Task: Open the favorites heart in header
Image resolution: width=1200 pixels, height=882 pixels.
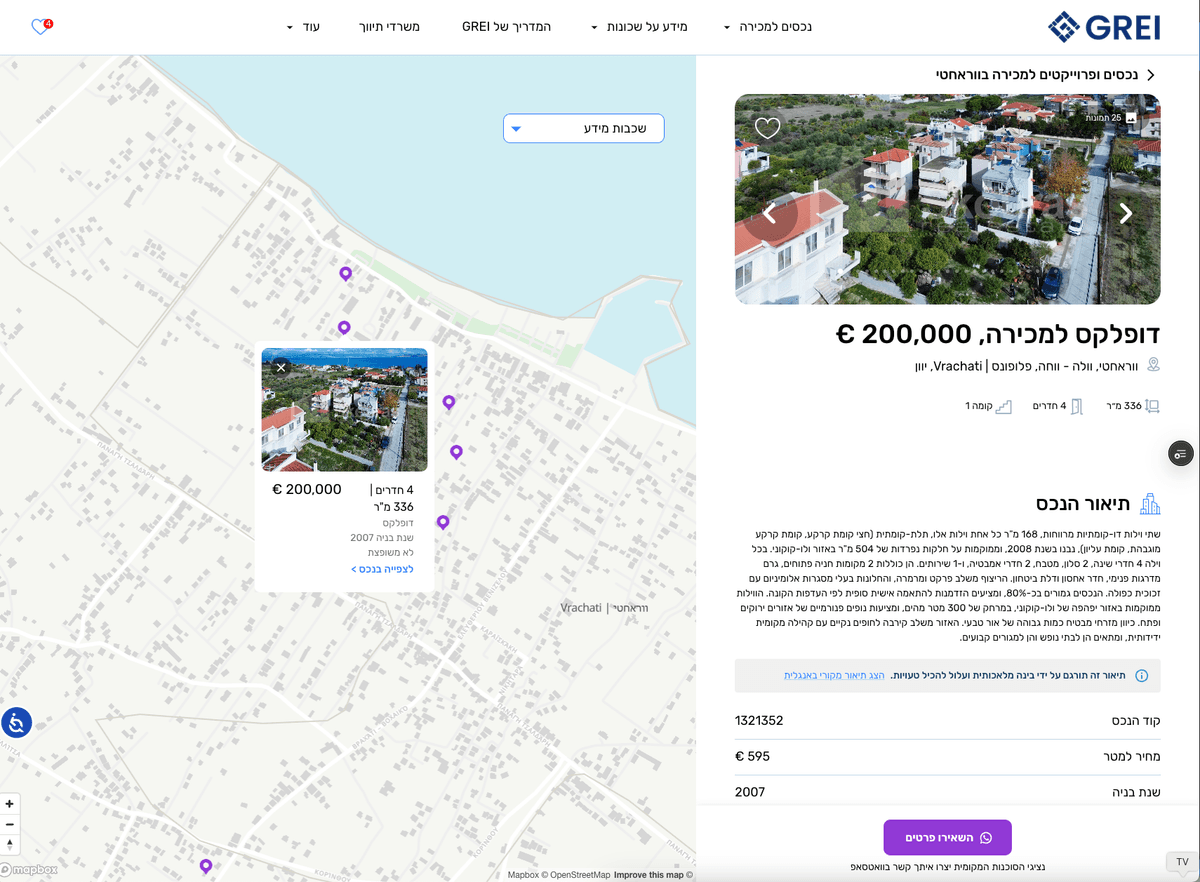Action: click(40, 27)
